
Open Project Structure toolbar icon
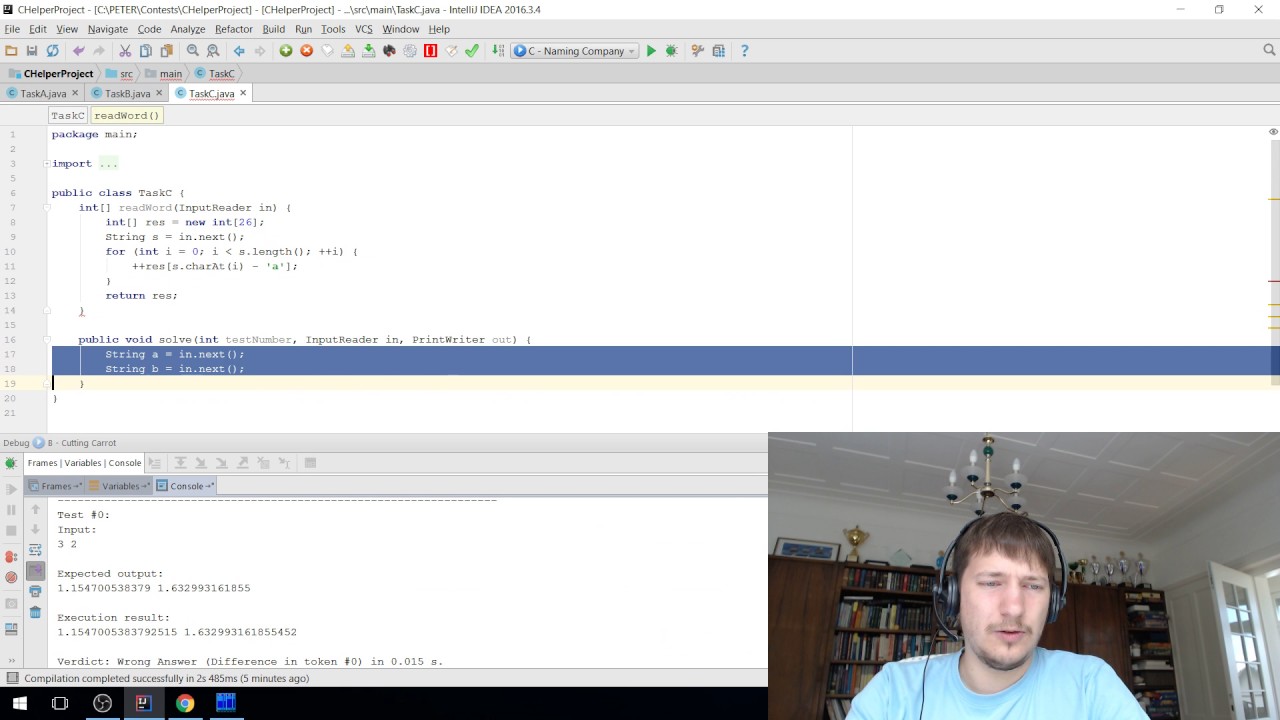[x=718, y=51]
